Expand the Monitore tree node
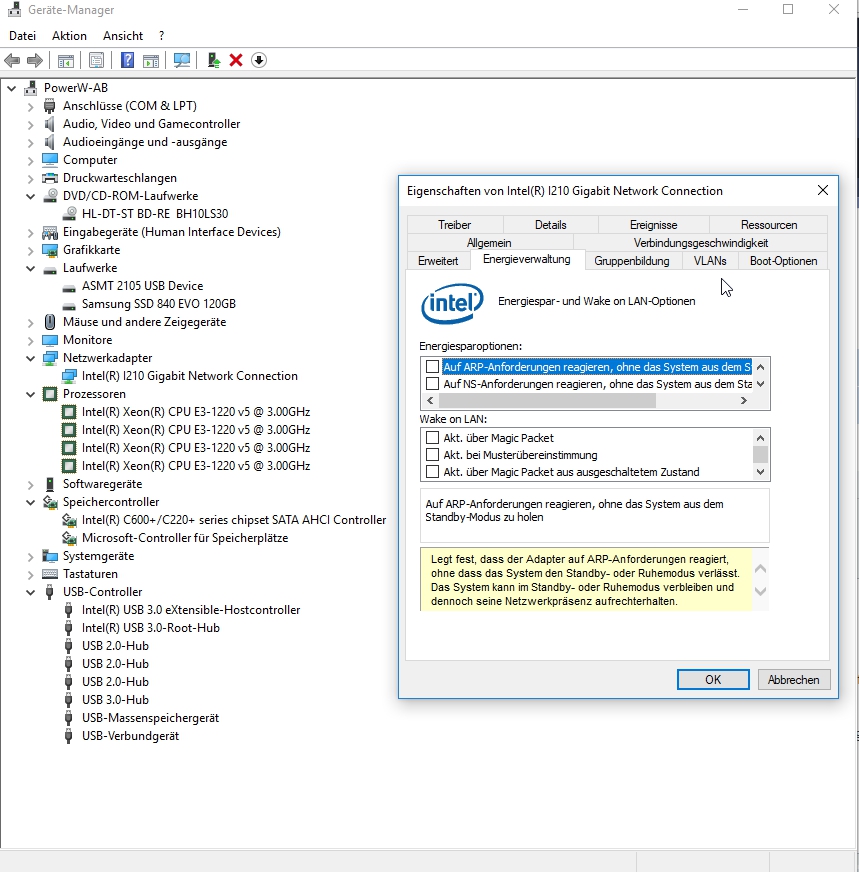The width and height of the screenshot is (859, 872). tap(31, 340)
